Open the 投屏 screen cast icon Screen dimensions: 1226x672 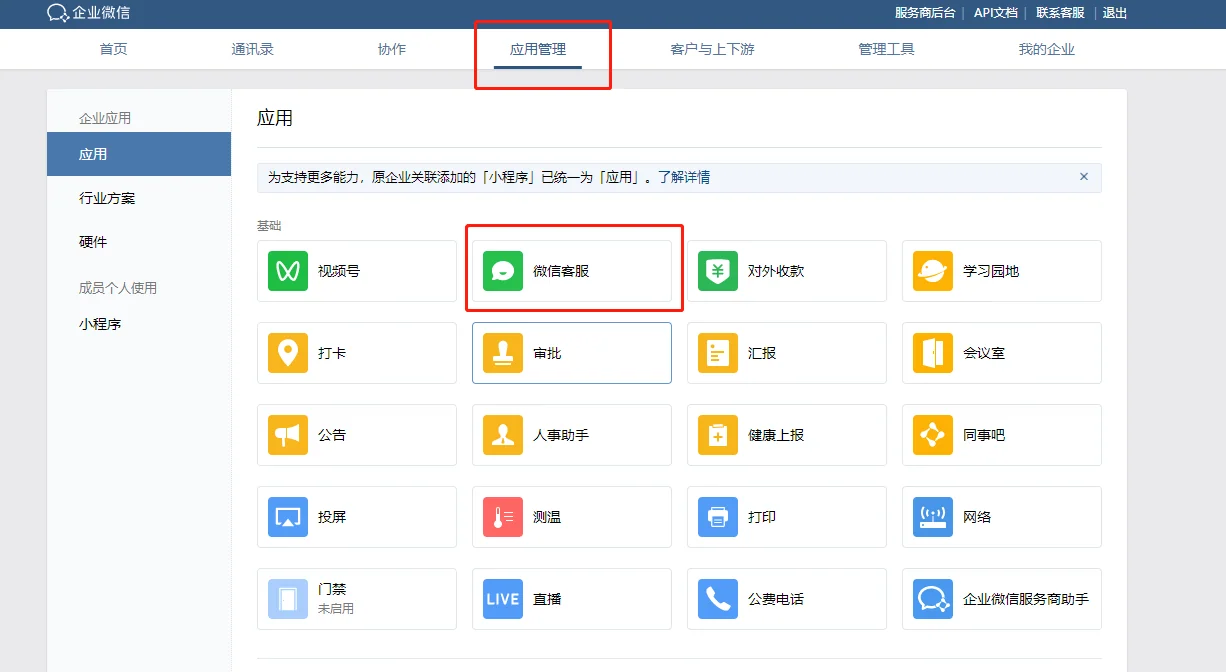288,517
